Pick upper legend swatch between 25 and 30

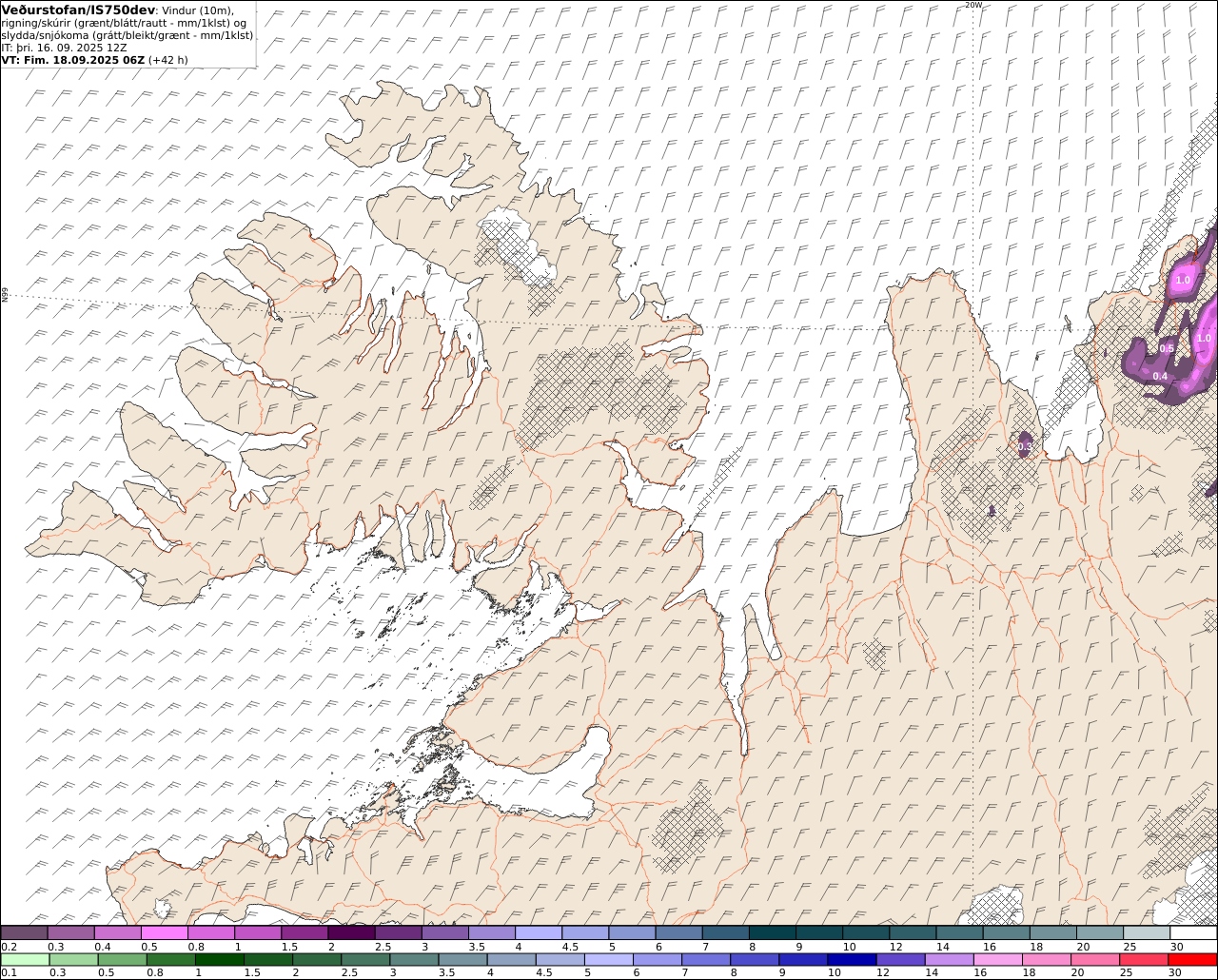(1147, 932)
